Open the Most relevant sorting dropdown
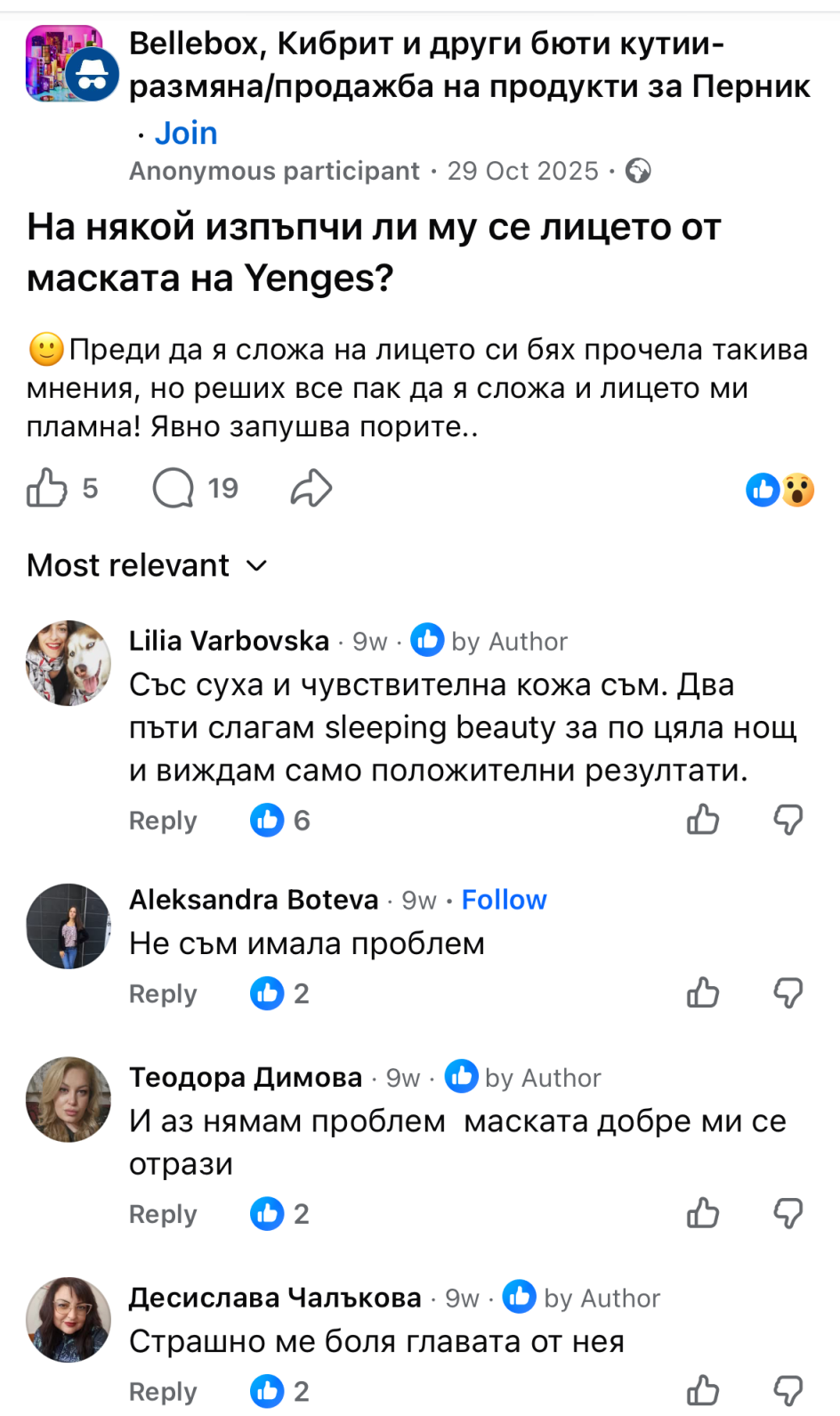 point(148,566)
